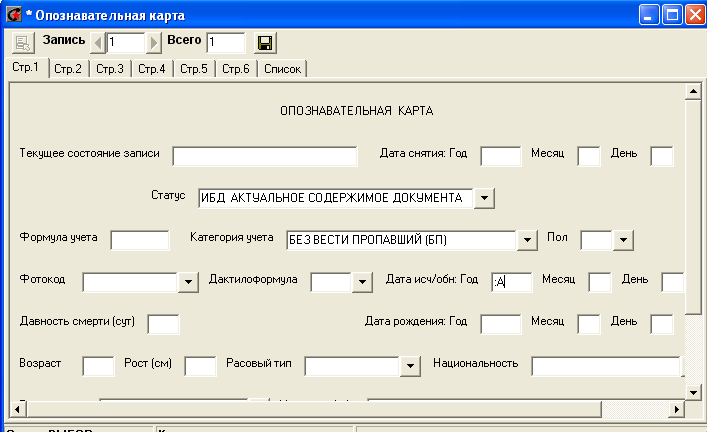Click the Дата снятия День field
This screenshot has height=432, width=707.
(661, 156)
